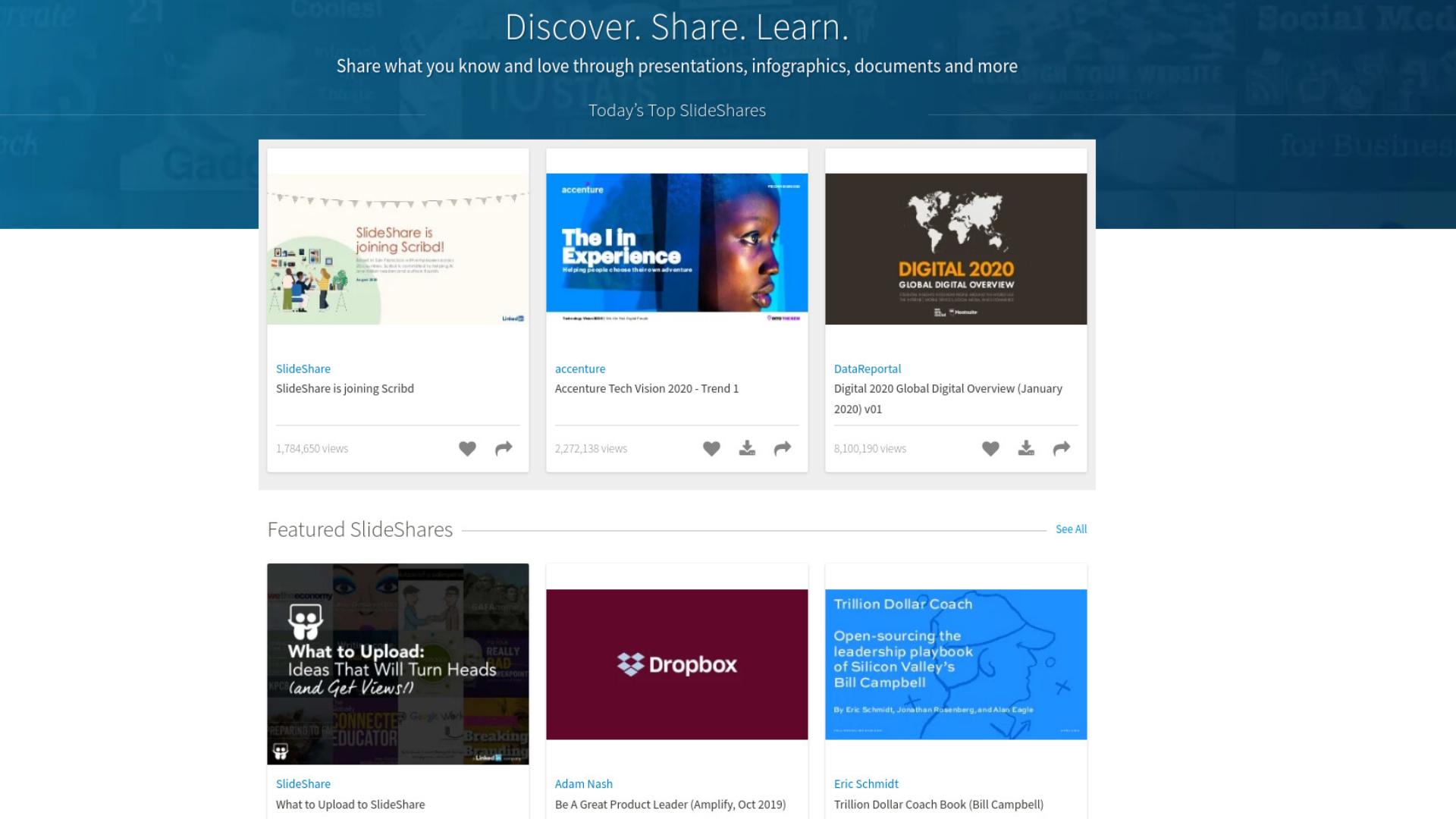Visit Adam Nash's author page
Screen dimensions: 1456x819
click(584, 783)
